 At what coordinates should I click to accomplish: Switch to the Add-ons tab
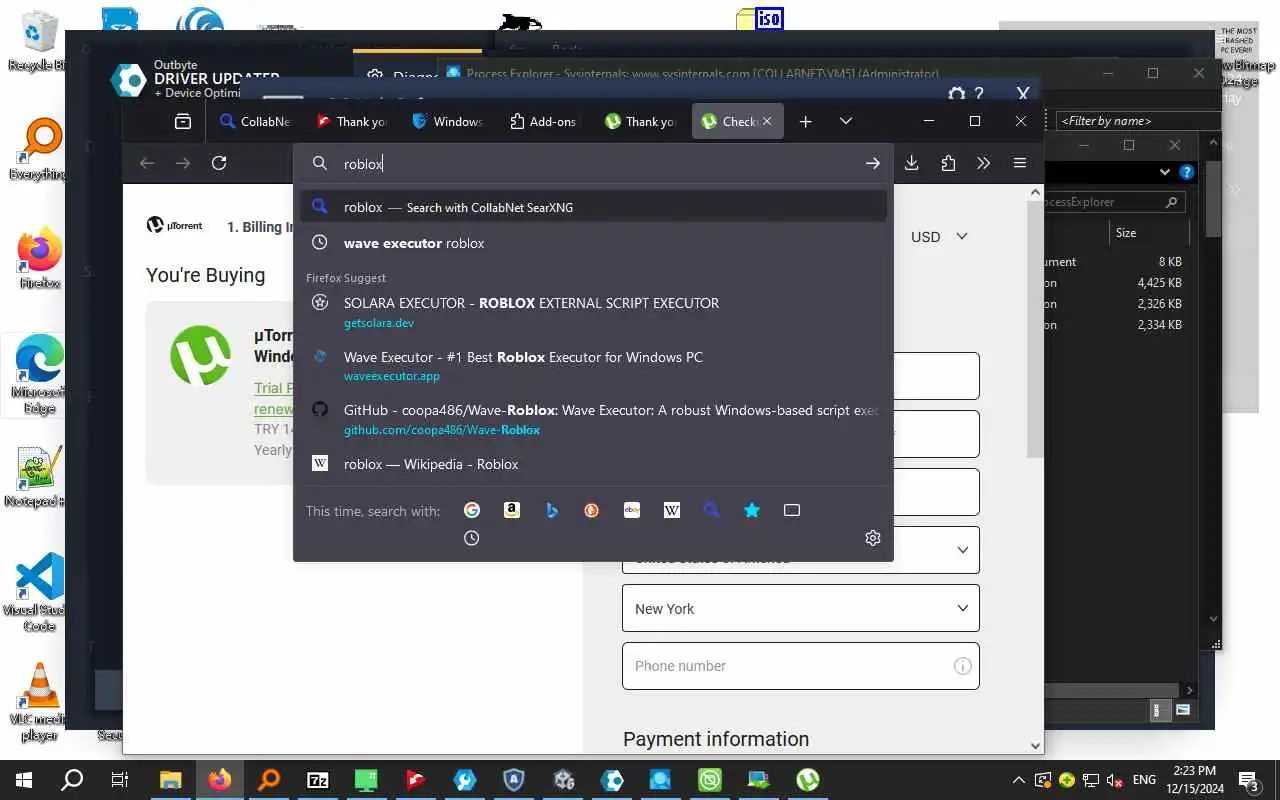point(544,121)
